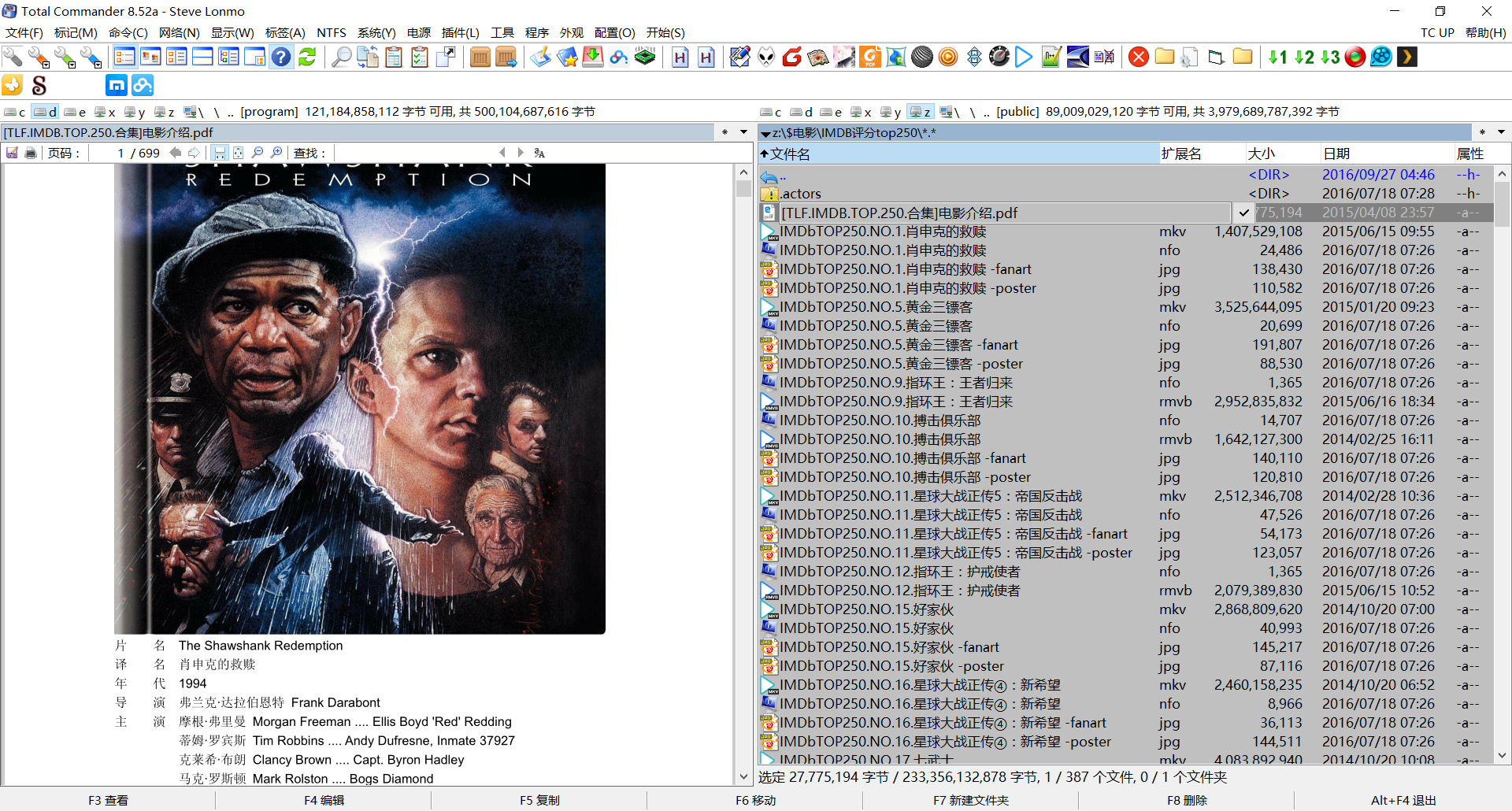Click the blue Maxthon browser icon
Image resolution: width=1512 pixels, height=811 pixels.
coord(117,85)
